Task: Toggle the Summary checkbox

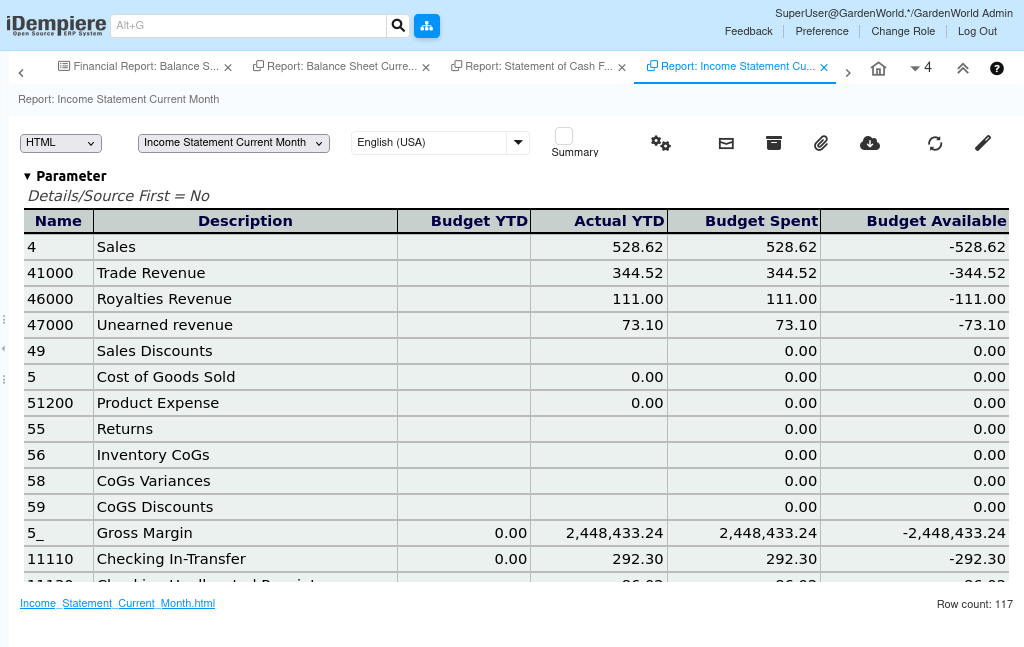Action: point(564,136)
